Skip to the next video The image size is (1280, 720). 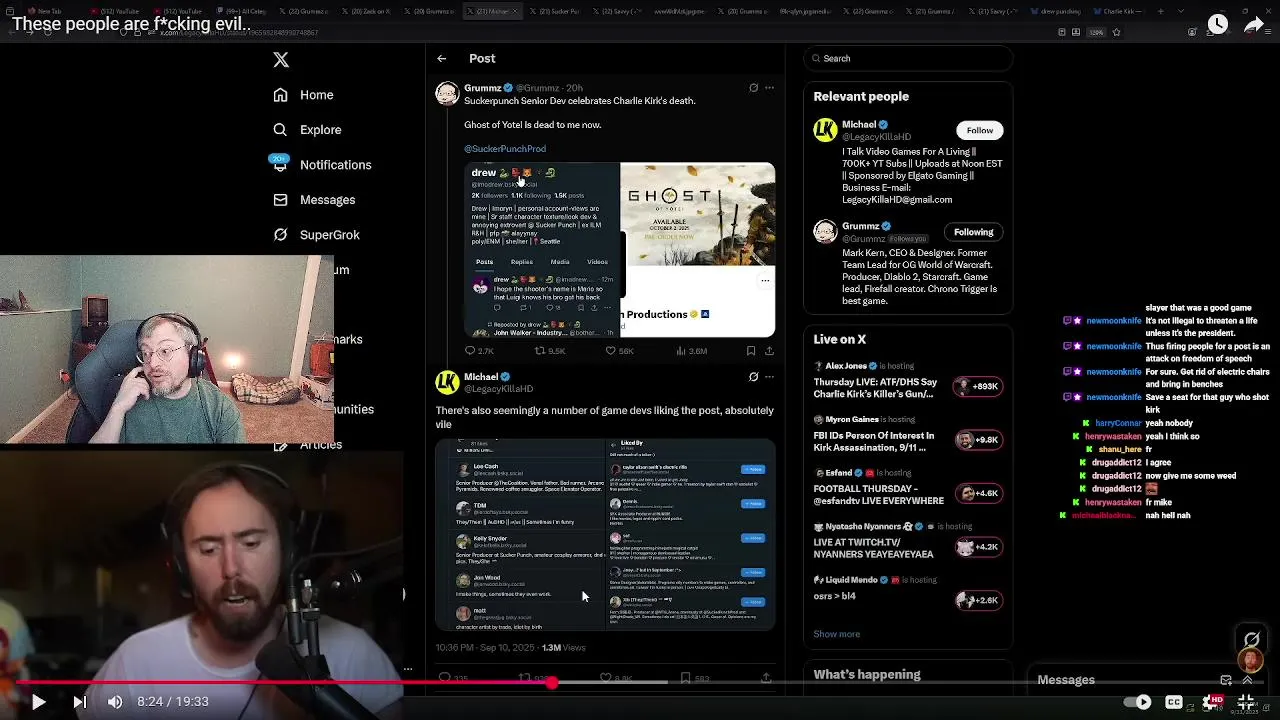[x=79, y=702]
